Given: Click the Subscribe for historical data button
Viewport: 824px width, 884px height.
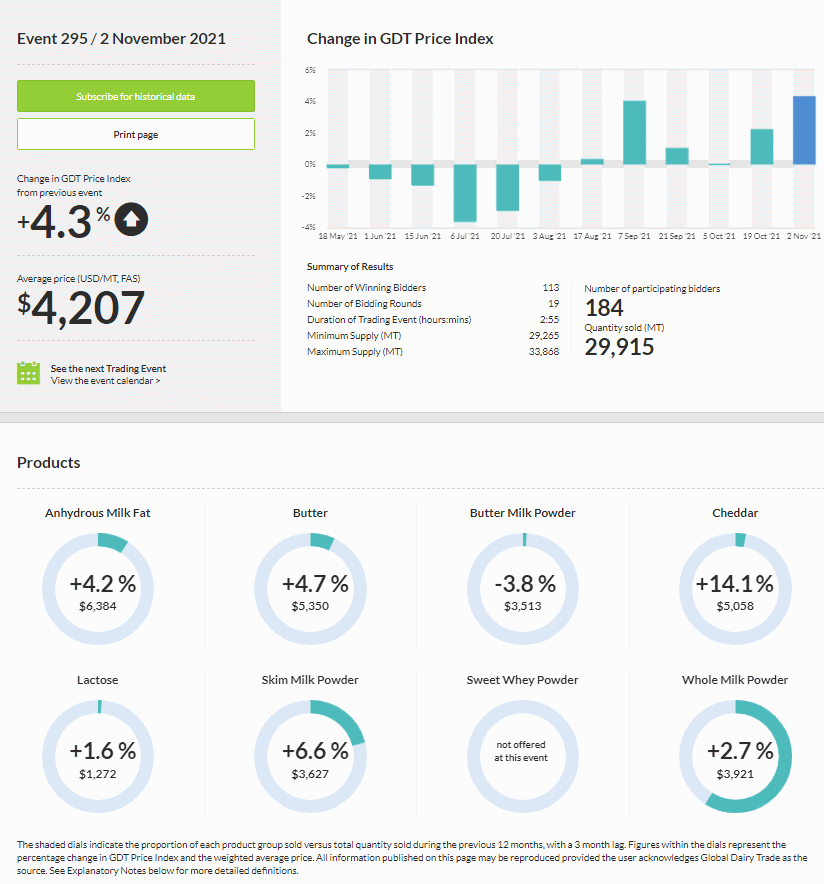Looking at the screenshot, I should (136, 96).
